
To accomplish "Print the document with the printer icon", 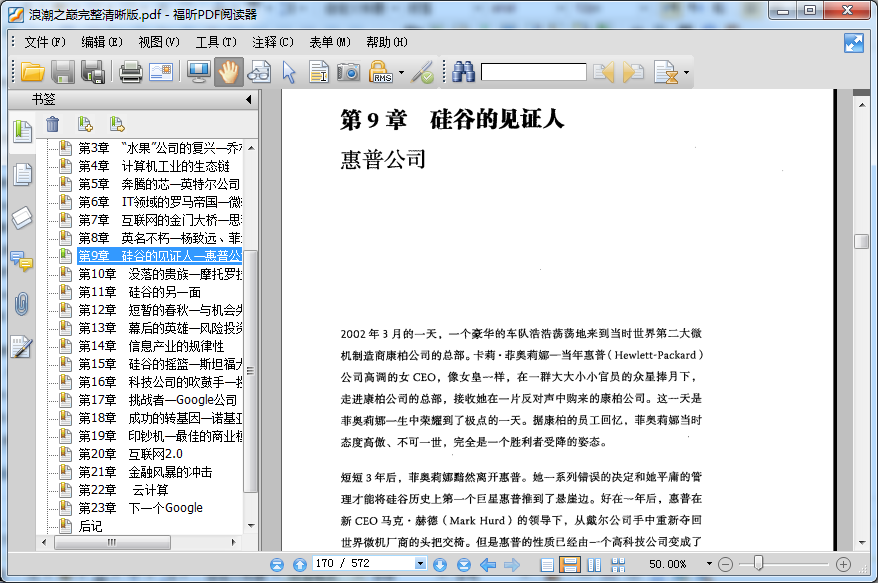I will 130,72.
